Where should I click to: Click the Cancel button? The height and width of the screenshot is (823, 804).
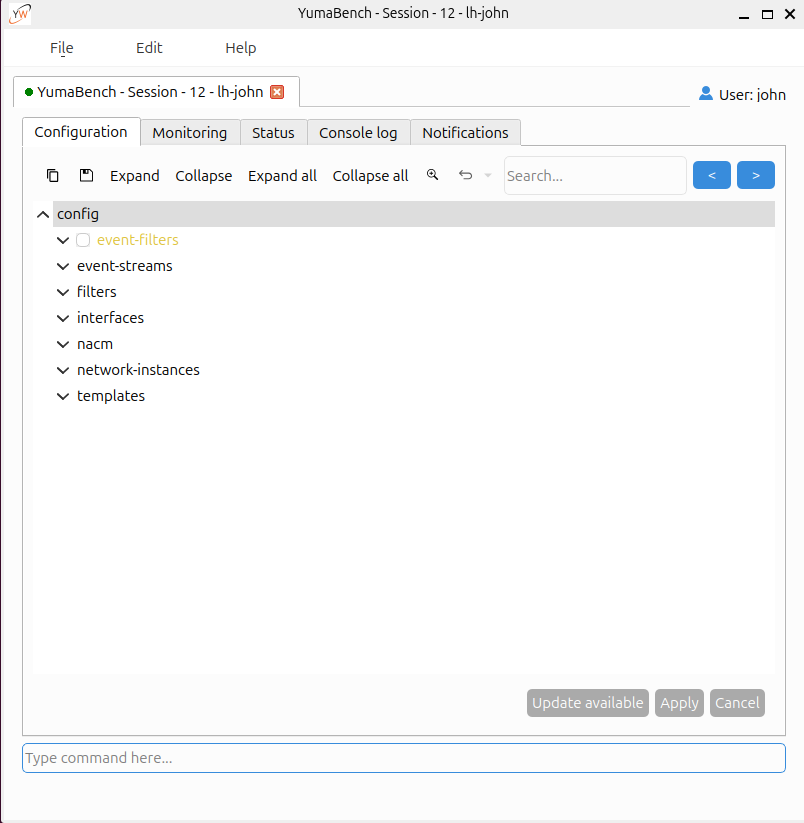tap(737, 703)
